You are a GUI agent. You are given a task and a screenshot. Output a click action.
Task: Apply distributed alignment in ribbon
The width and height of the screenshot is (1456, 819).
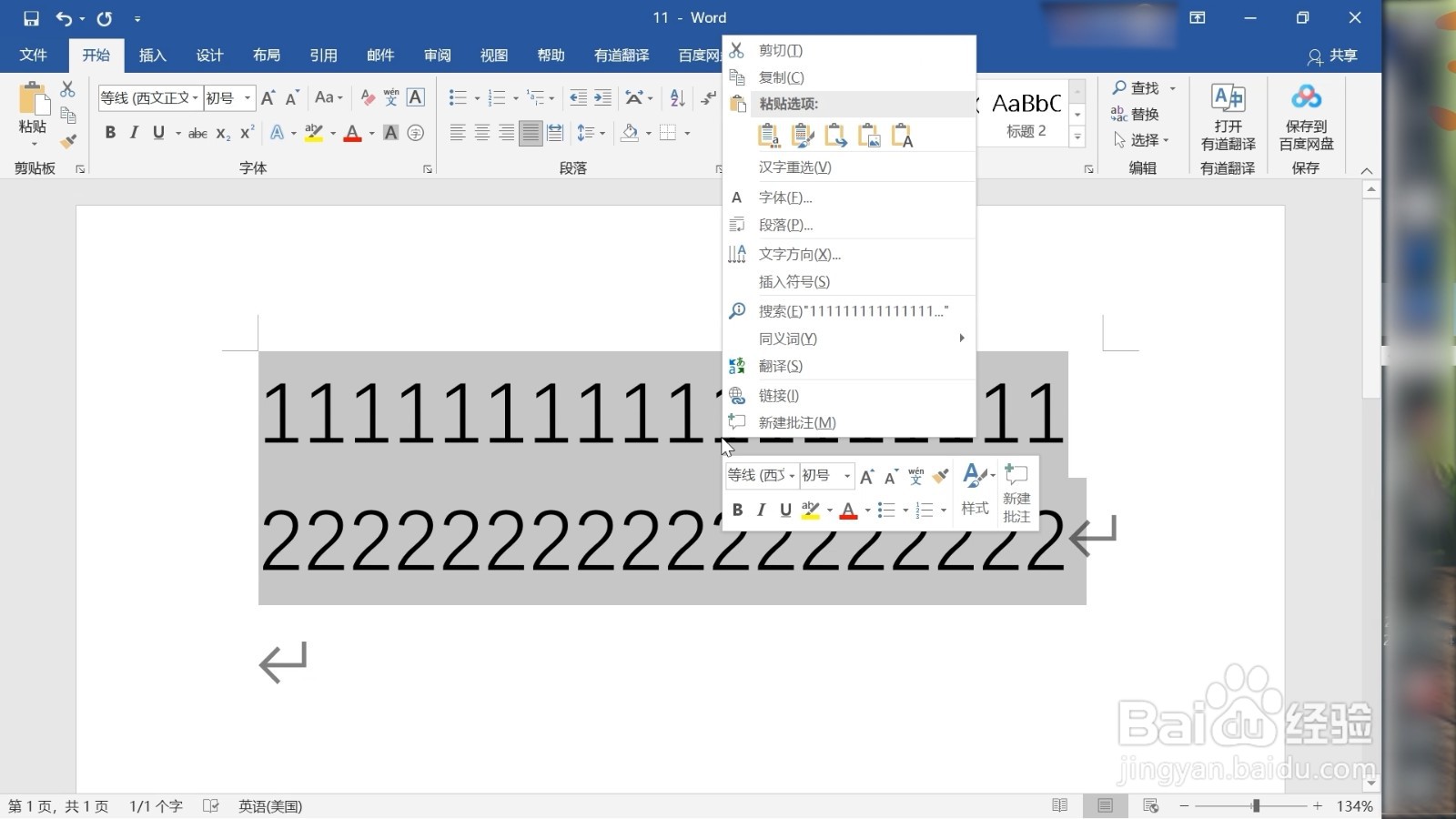[x=555, y=133]
